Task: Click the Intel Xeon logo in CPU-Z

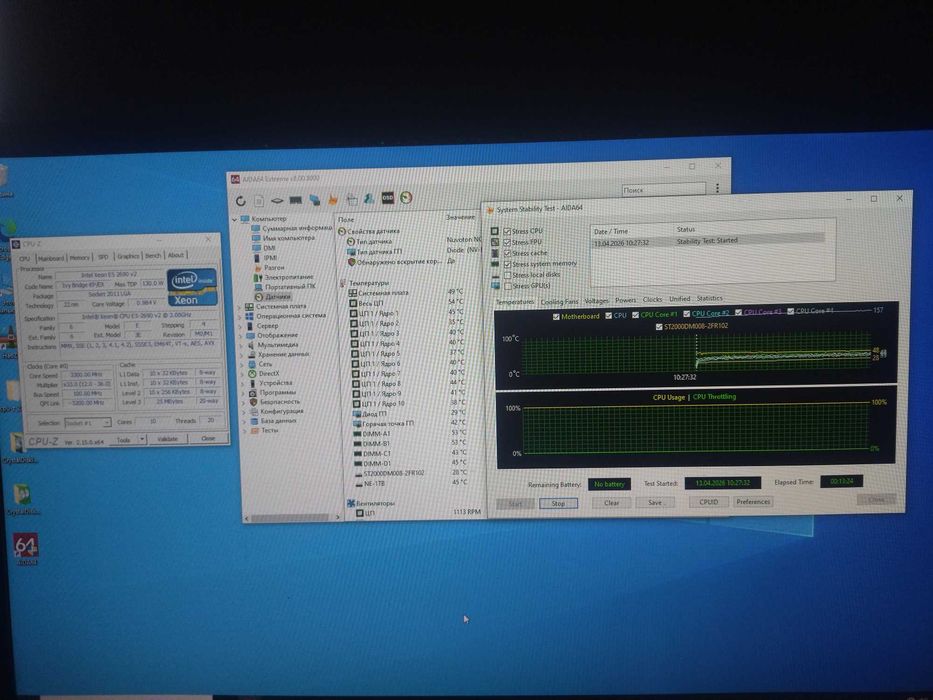Action: point(192,287)
